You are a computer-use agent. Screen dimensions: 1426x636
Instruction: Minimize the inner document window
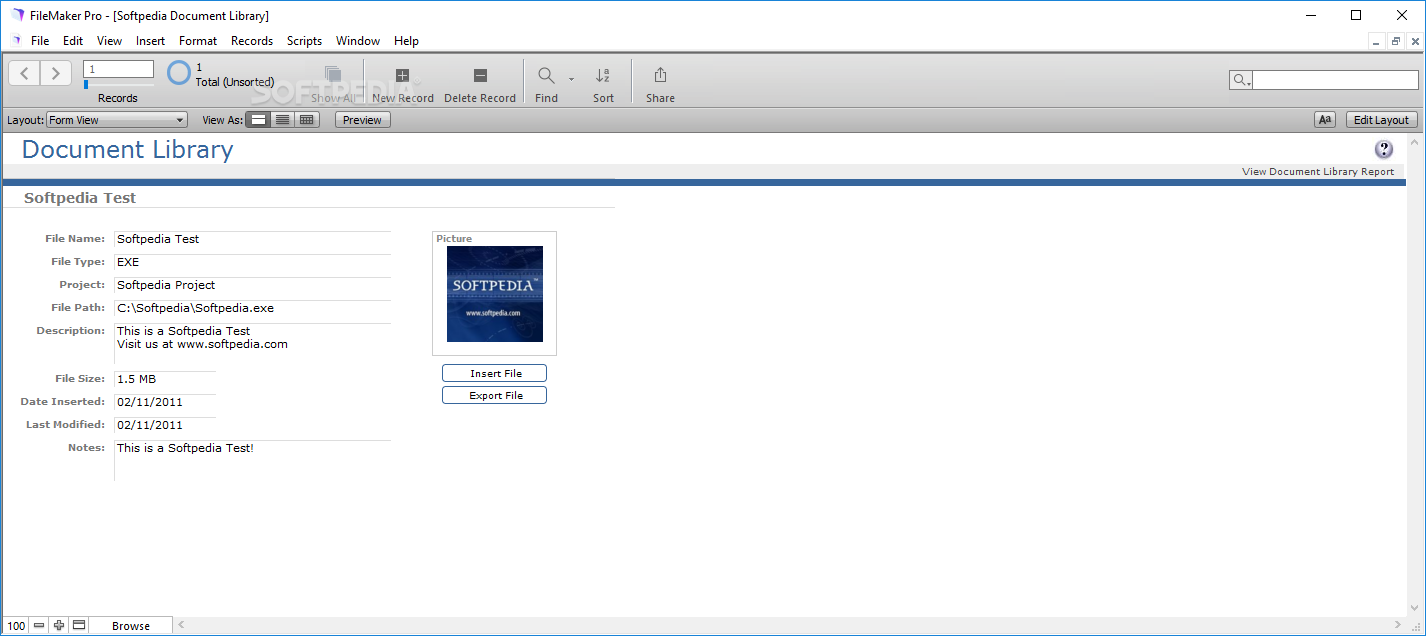[1377, 41]
